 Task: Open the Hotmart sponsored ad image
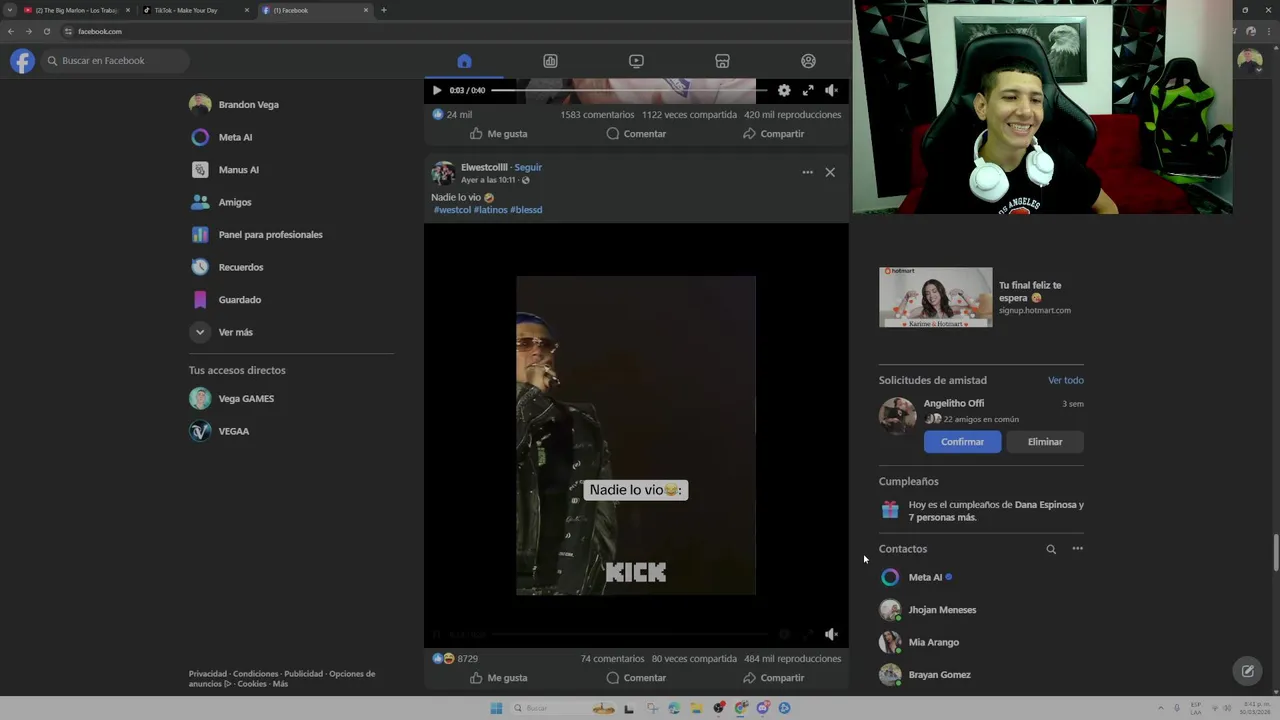pyautogui.click(x=936, y=297)
